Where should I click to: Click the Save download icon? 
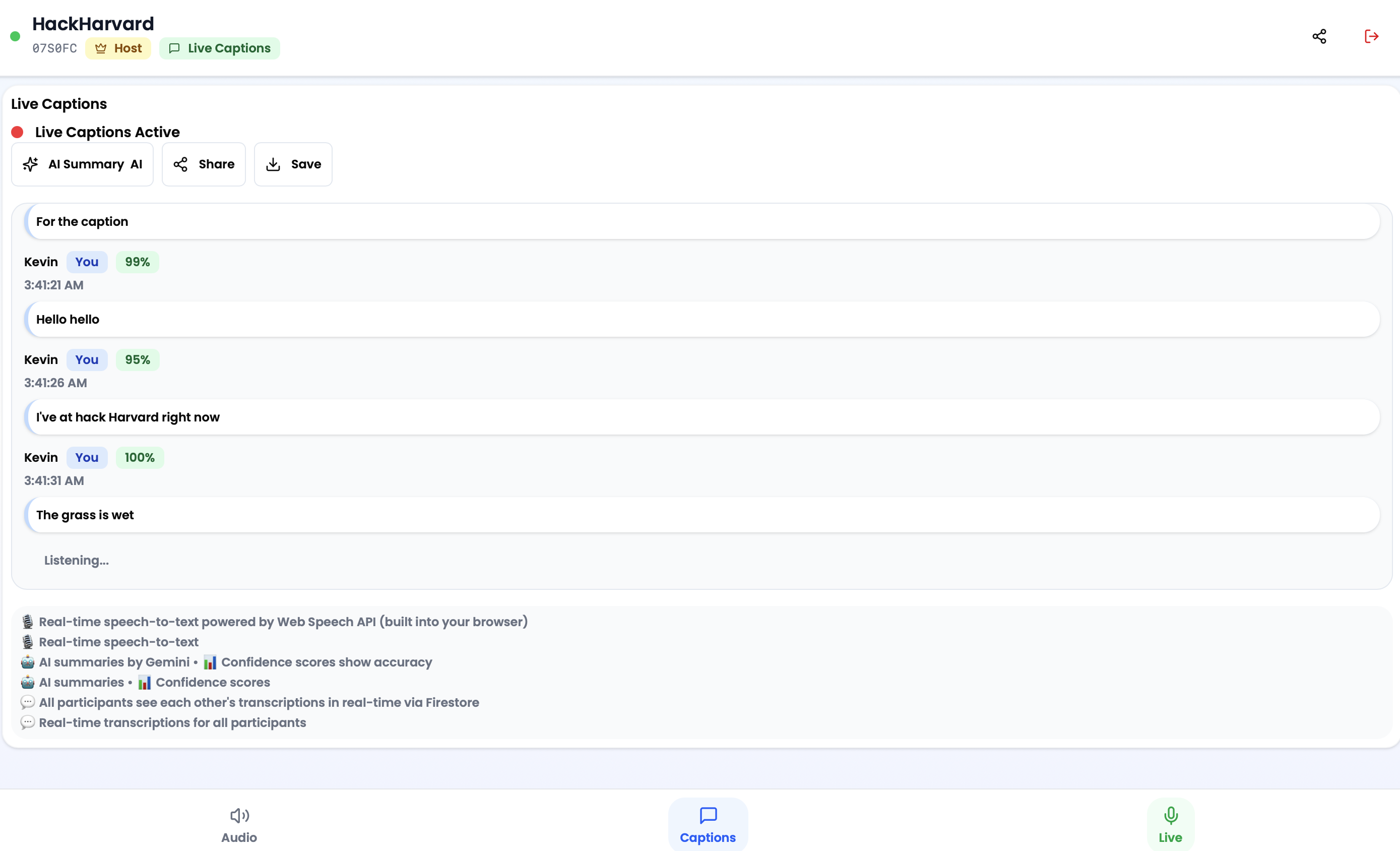[273, 164]
